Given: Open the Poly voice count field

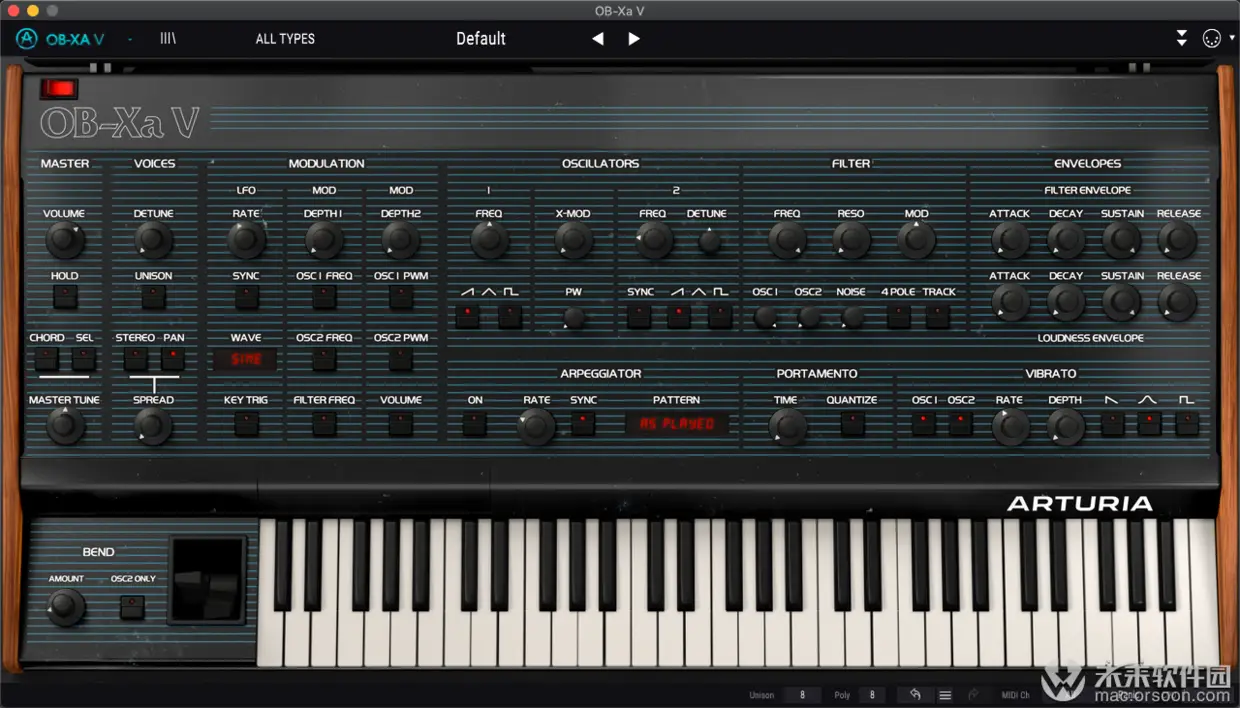Looking at the screenshot, I should pos(871,695).
